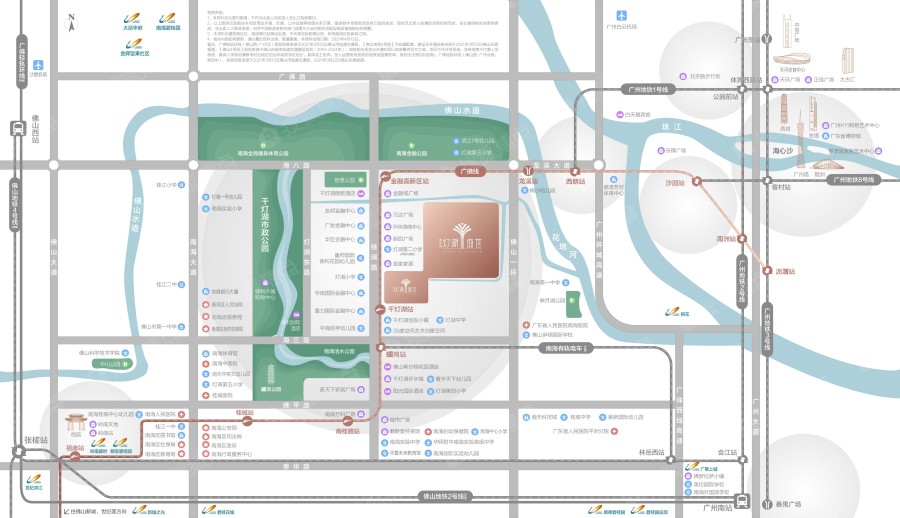
Task: Click the 沥滘站 station marker
Action: click(767, 270)
